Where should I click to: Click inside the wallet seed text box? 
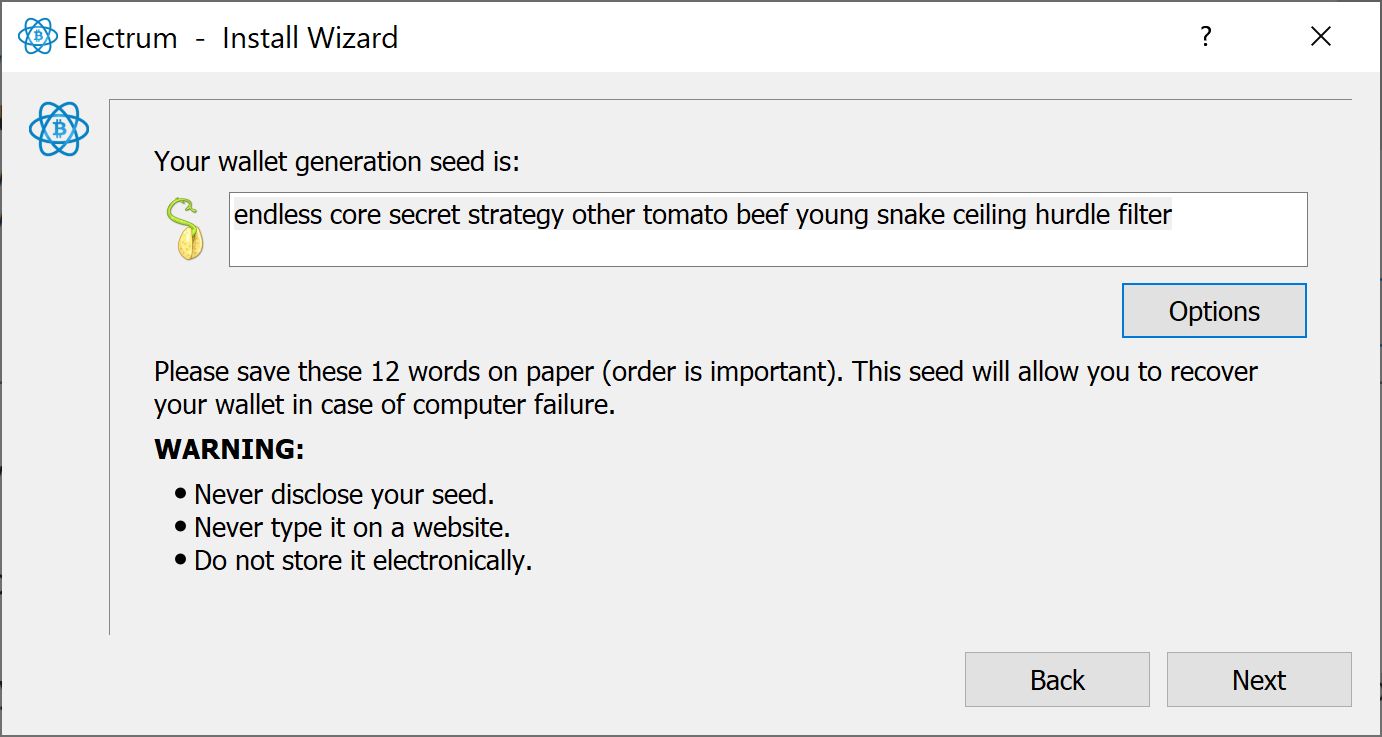(x=767, y=244)
